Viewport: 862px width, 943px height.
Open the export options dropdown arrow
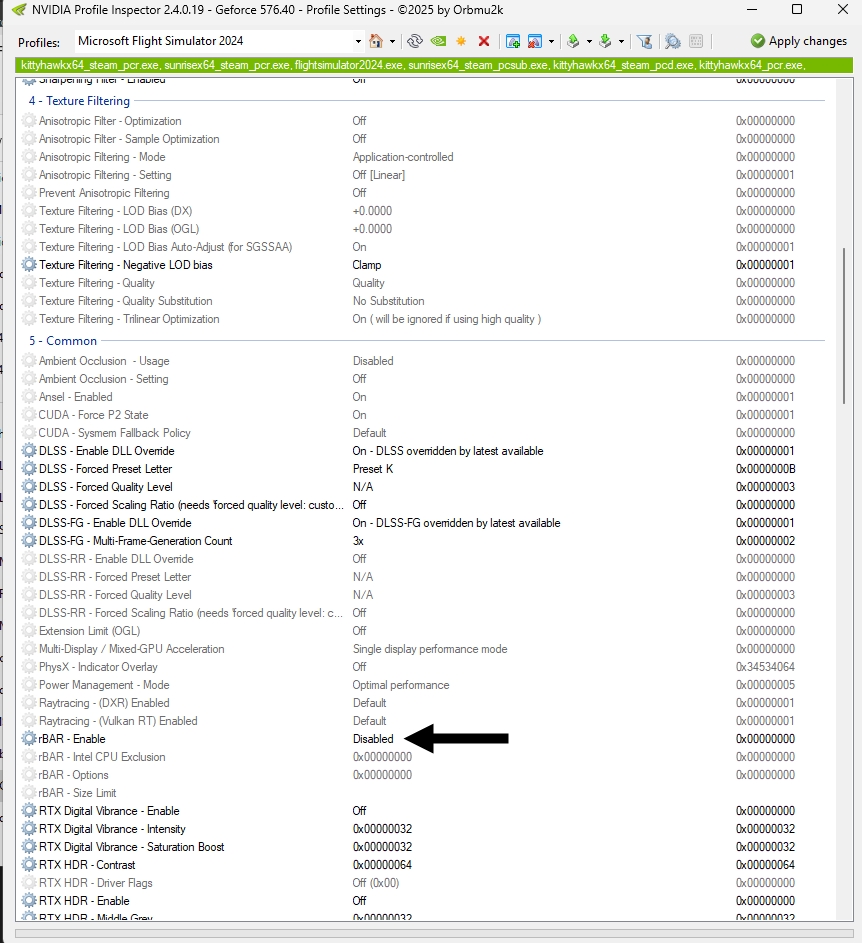click(x=589, y=41)
